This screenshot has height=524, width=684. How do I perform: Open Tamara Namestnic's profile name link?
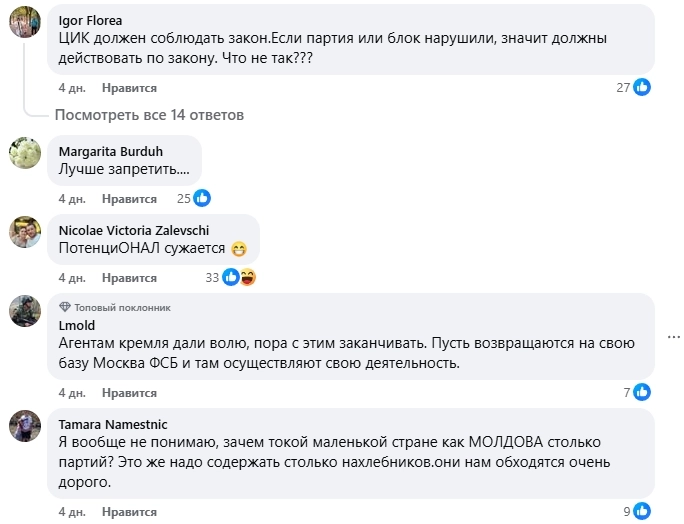[111, 422]
